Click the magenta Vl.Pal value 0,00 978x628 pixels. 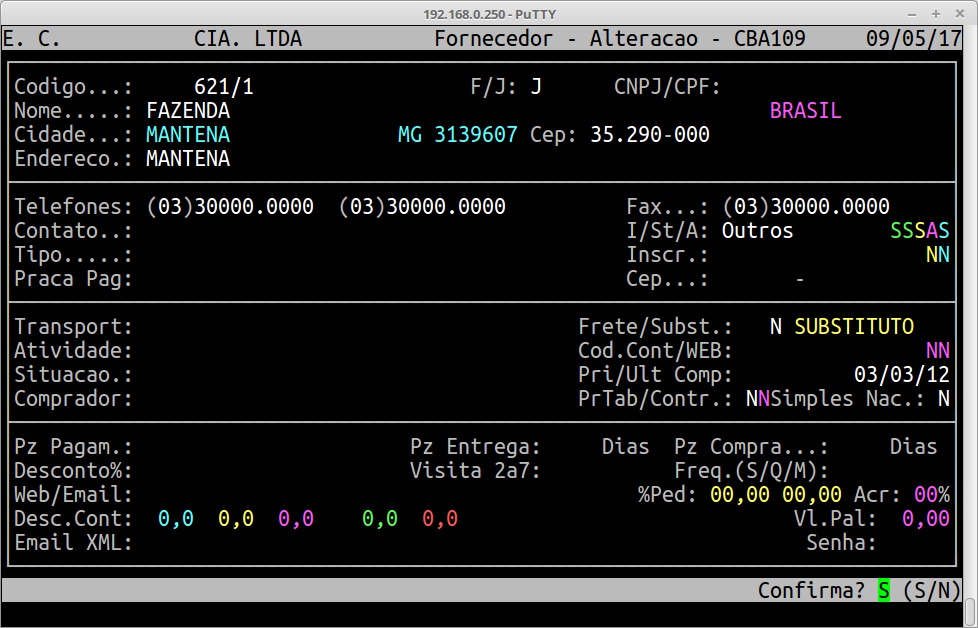[x=925, y=519]
